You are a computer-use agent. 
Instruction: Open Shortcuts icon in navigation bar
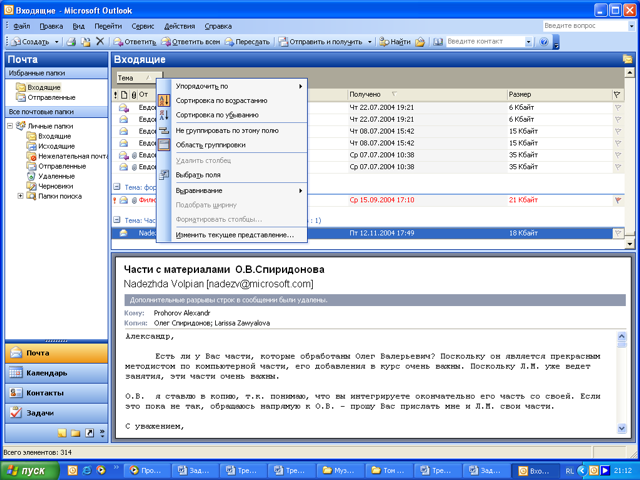tap(89, 433)
